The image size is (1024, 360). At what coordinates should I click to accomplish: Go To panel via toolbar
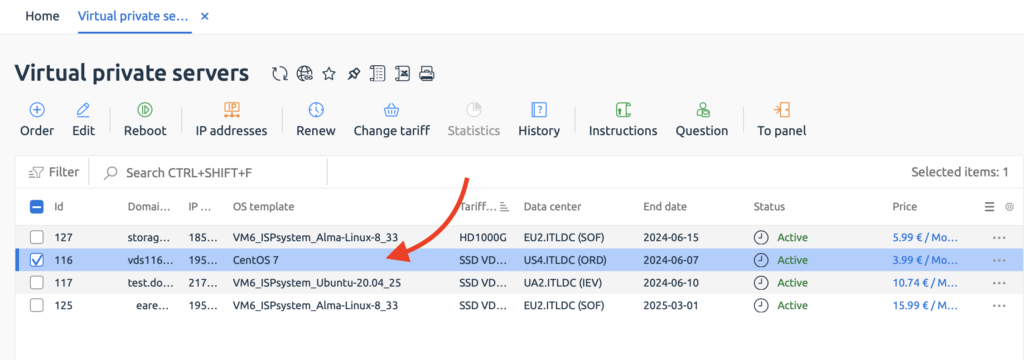[x=782, y=120]
